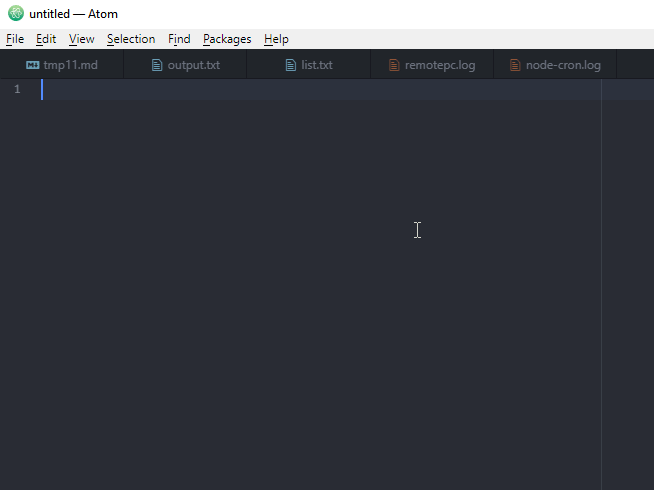Click the file icon beside list.txt
This screenshot has width=654, height=490.
[x=291, y=66]
